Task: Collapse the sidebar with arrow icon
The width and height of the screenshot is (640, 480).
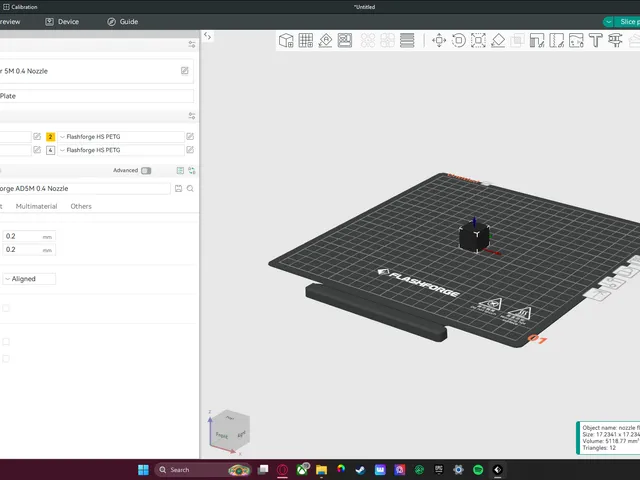Action: (x=207, y=36)
